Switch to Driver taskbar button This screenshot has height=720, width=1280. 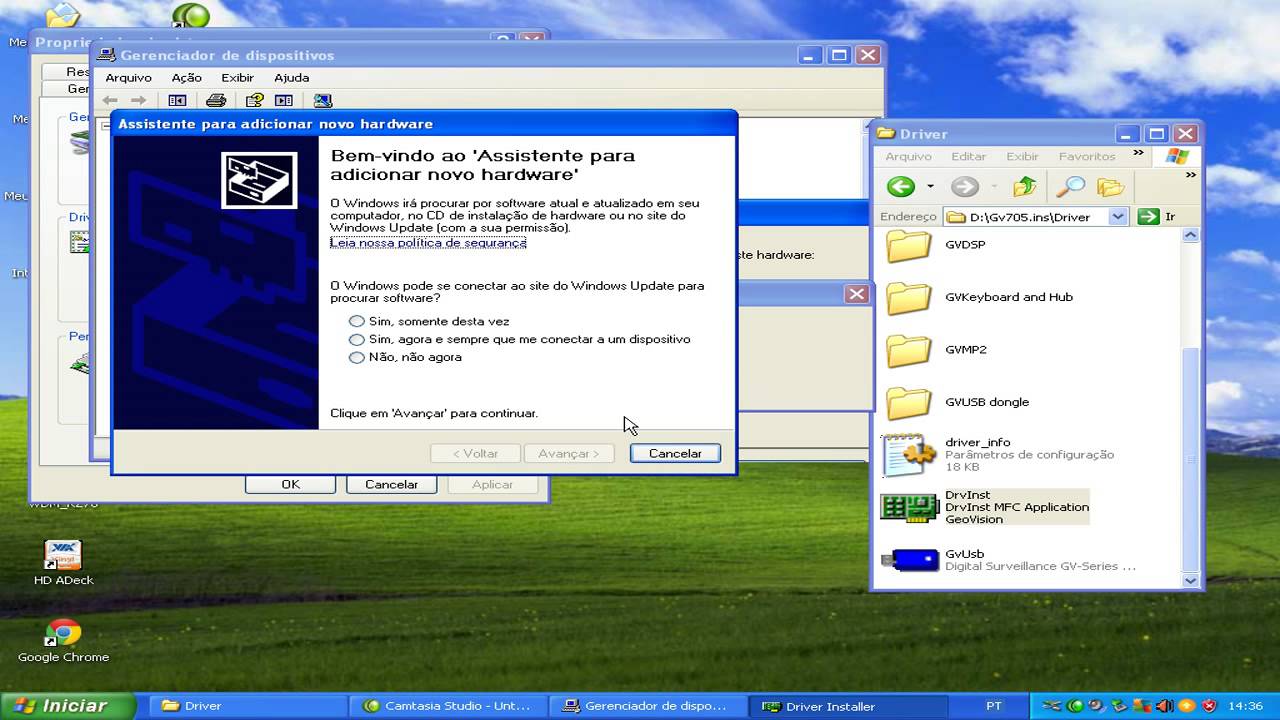[248, 706]
